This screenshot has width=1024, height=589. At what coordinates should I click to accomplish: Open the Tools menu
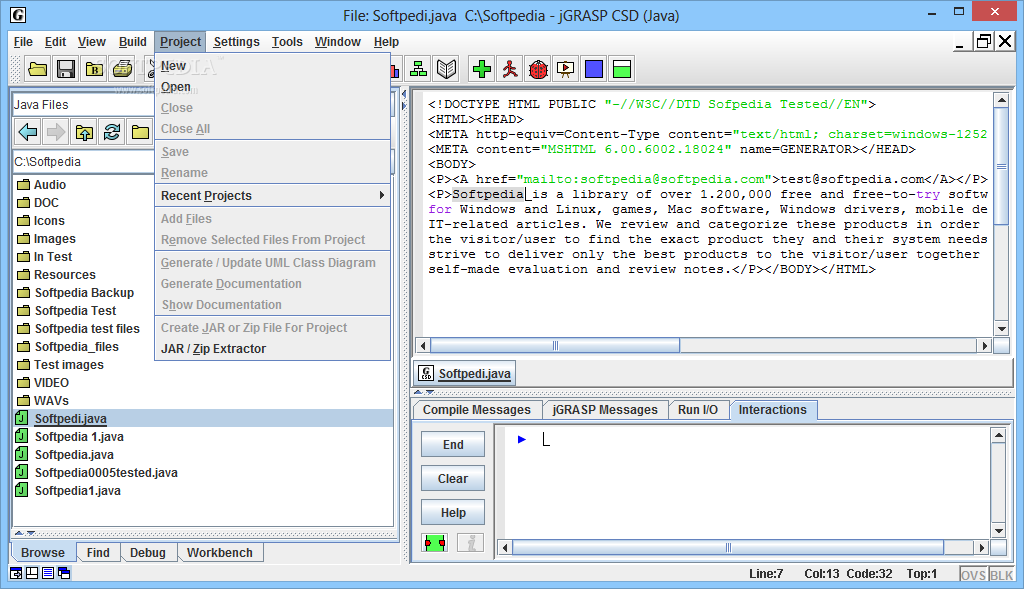click(287, 42)
